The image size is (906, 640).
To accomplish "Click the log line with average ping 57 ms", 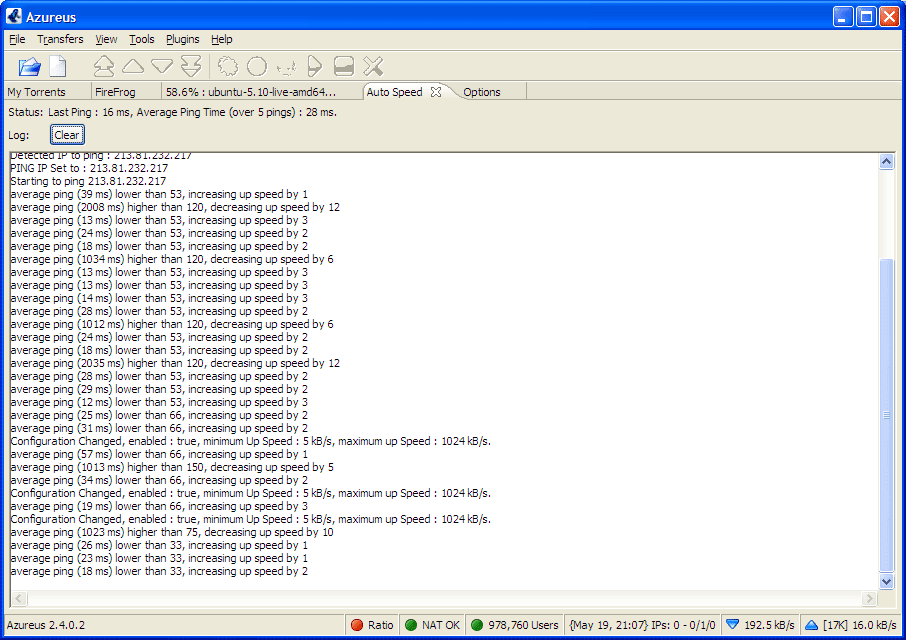I will 159,454.
